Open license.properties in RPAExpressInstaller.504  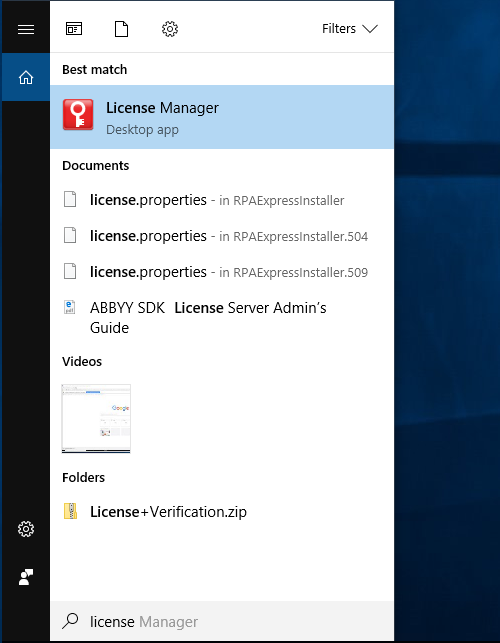(222, 236)
